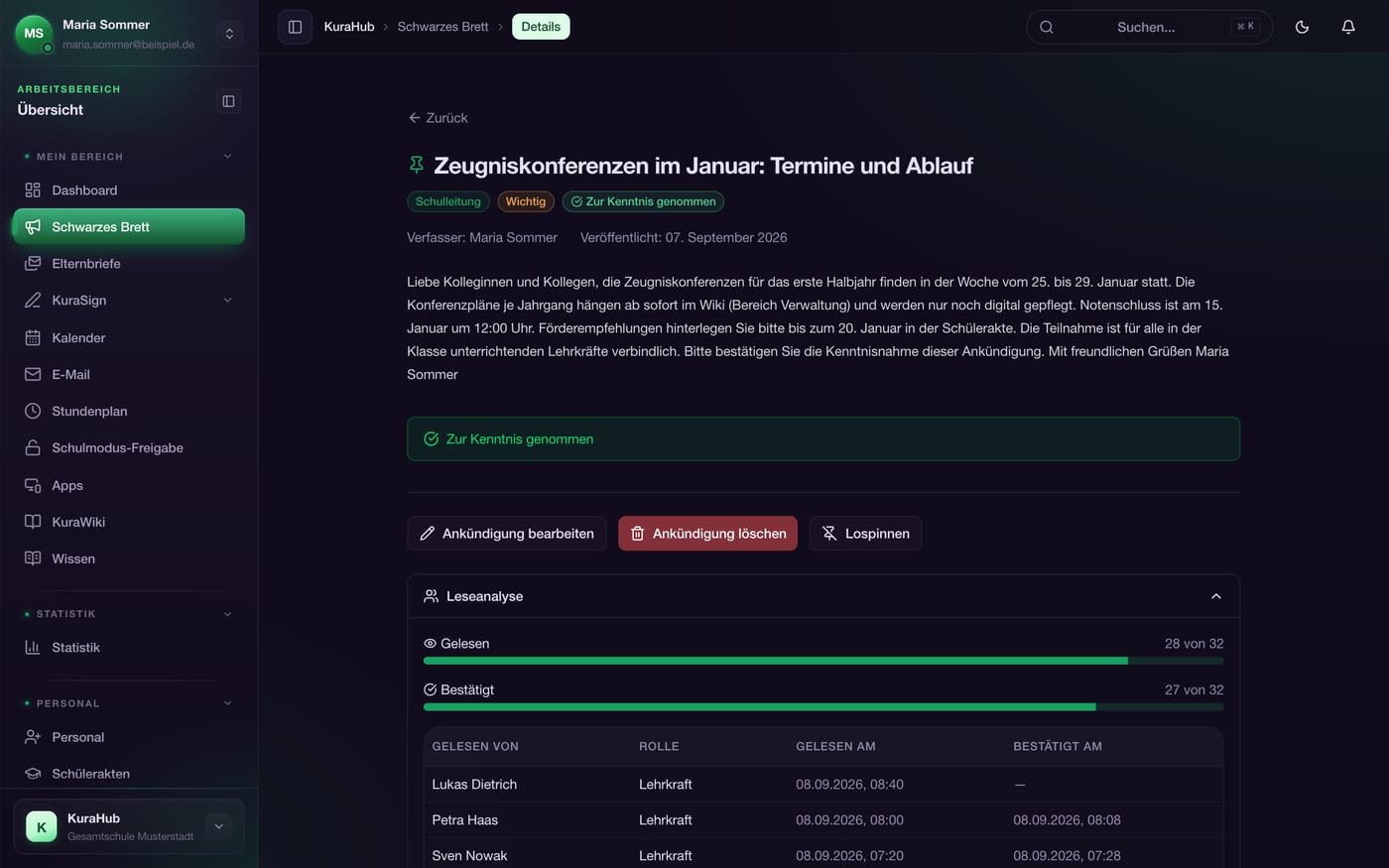This screenshot has width=1389, height=868.
Task: Open Dashboard from the sidebar
Action: tap(129, 190)
